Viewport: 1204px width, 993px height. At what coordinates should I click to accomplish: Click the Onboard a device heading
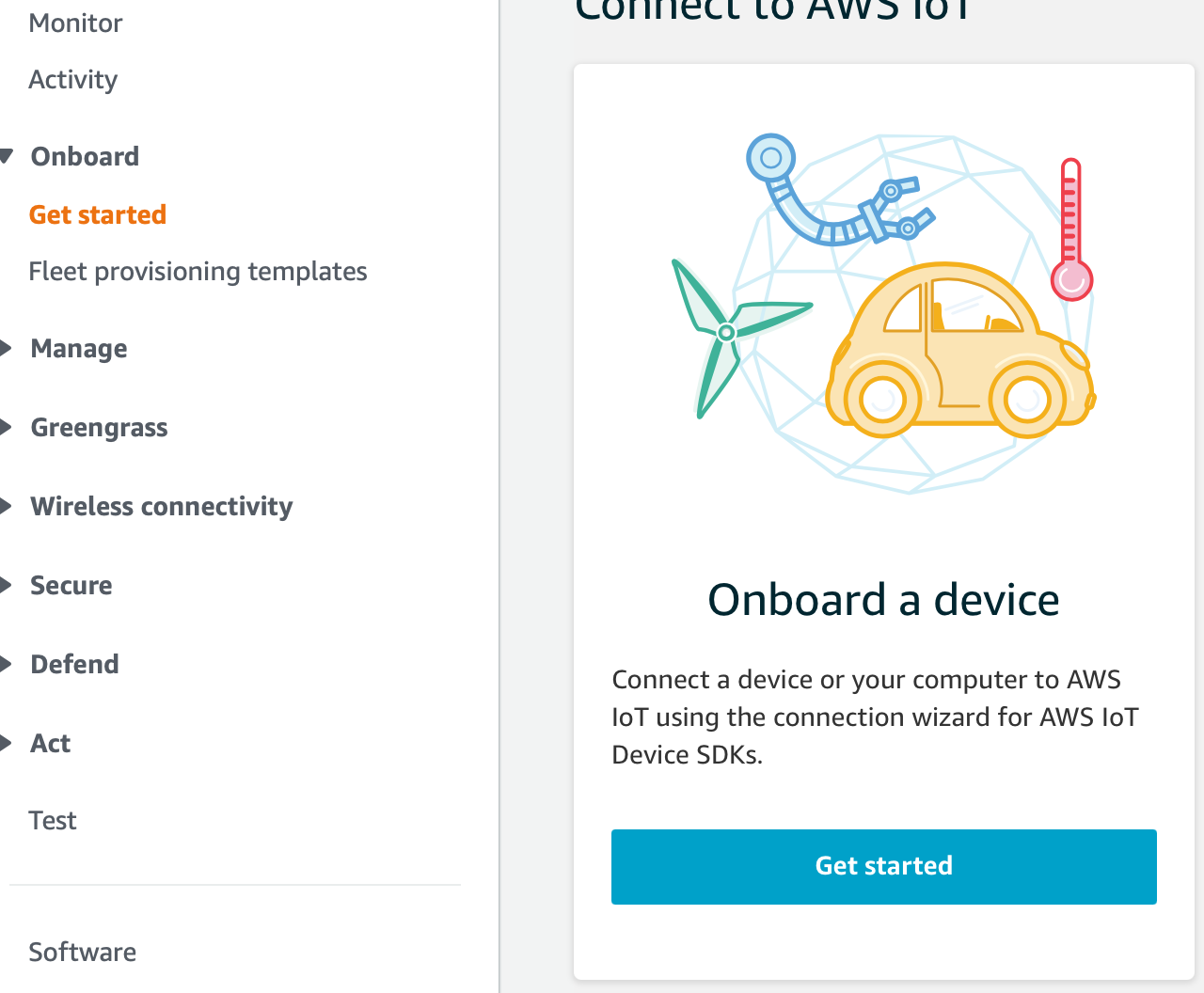(883, 600)
